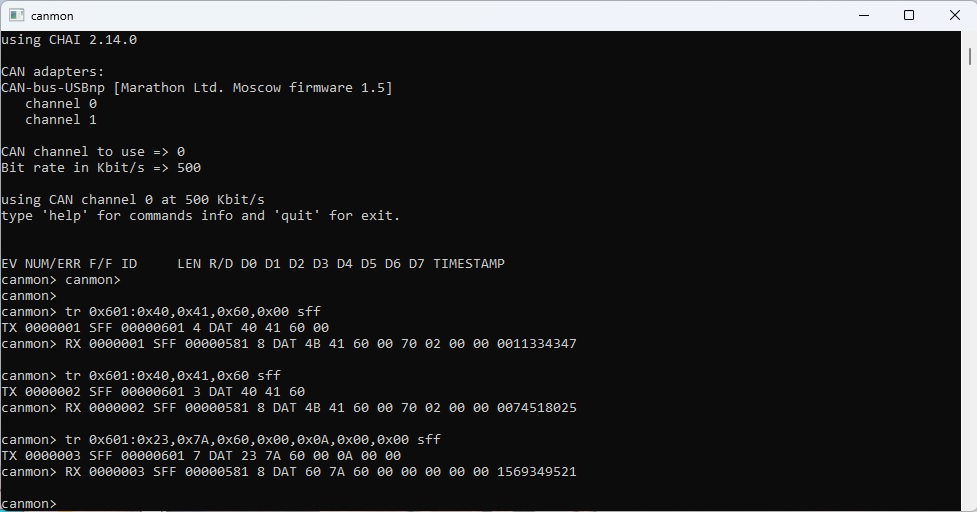Click the 'CAN channel to use => 0' line

[93, 151]
